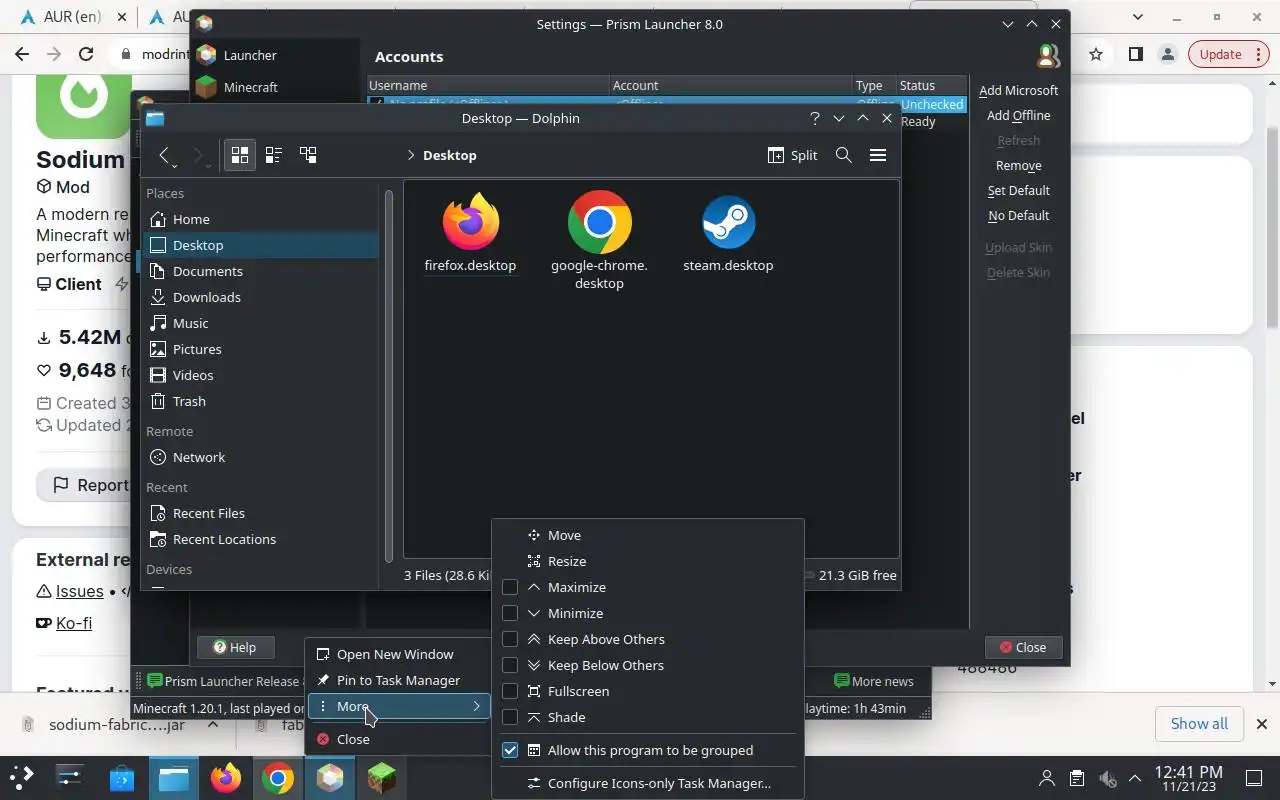Click Add Offline account button

pos(1018,115)
